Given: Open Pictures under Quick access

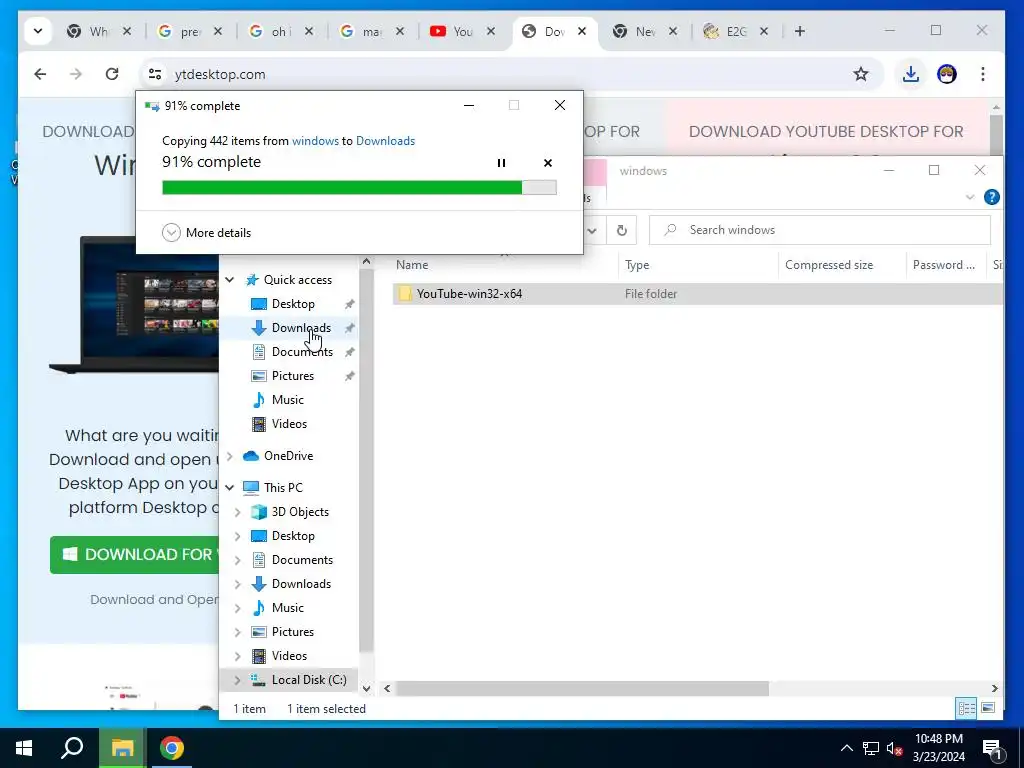Looking at the screenshot, I should pos(293,376).
